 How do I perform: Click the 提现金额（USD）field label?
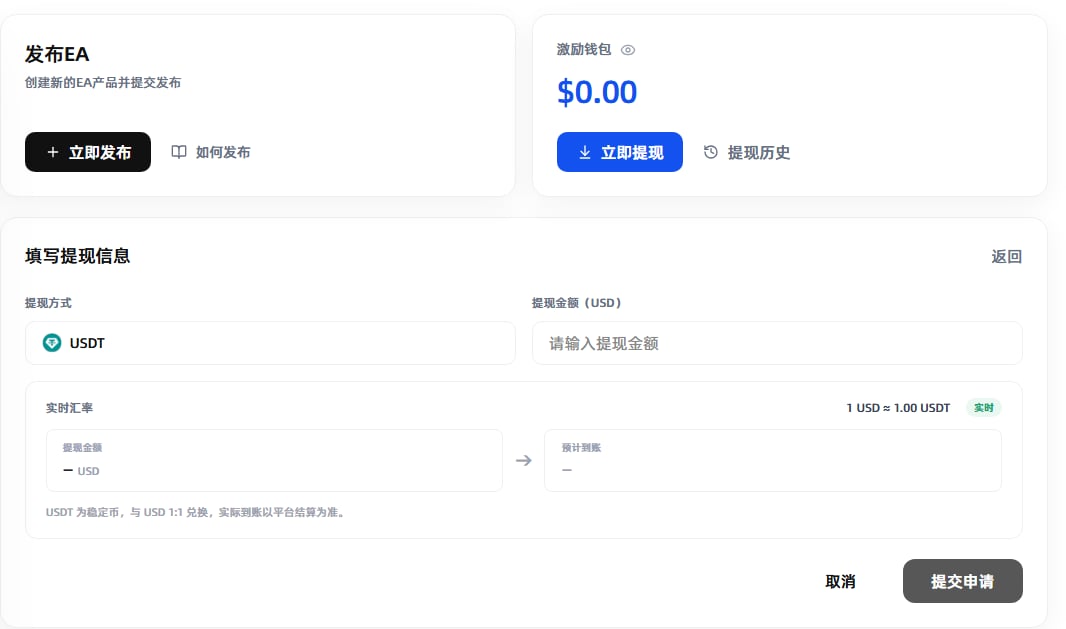tap(577, 303)
